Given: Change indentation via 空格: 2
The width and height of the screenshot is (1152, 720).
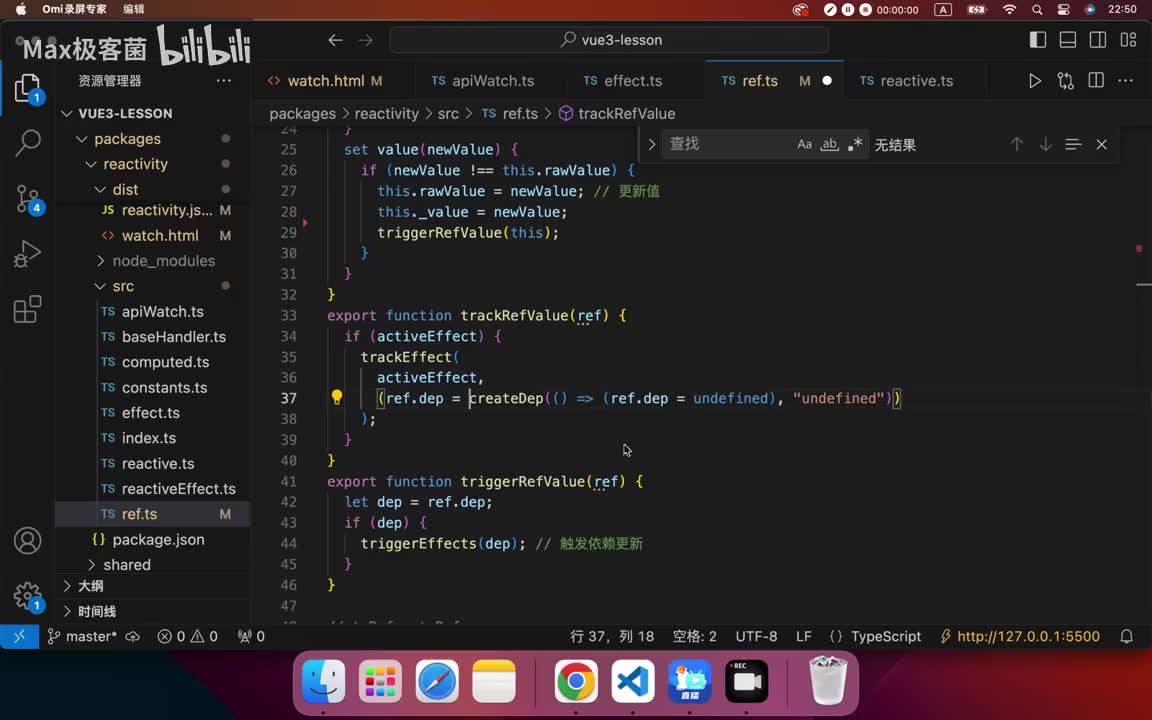Looking at the screenshot, I should pyautogui.click(x=694, y=636).
